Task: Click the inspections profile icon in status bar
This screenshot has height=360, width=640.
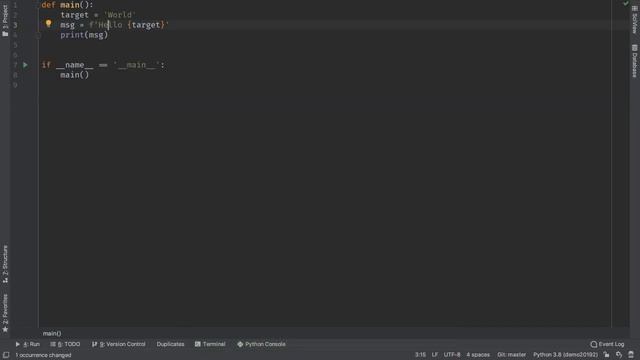Action: (619, 355)
